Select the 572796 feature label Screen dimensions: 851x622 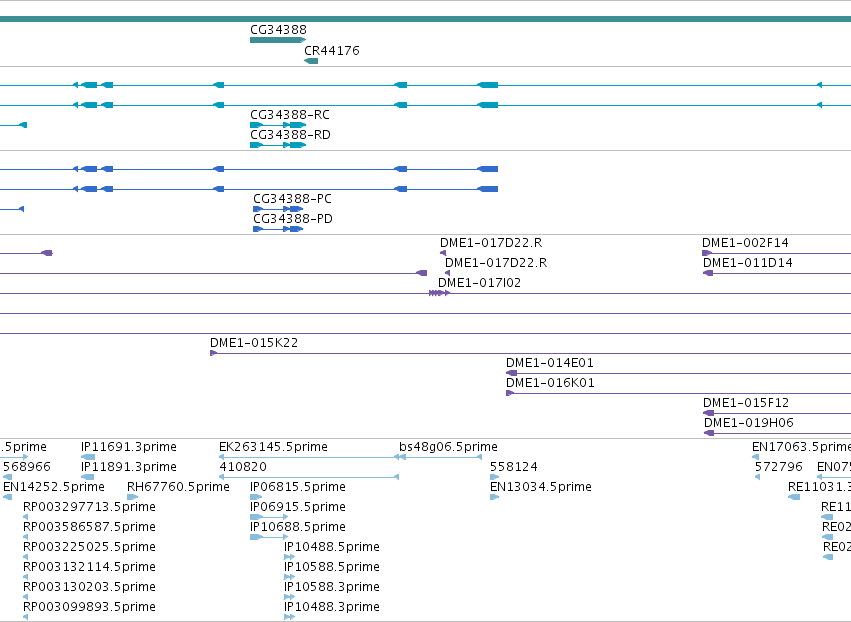[778, 467]
